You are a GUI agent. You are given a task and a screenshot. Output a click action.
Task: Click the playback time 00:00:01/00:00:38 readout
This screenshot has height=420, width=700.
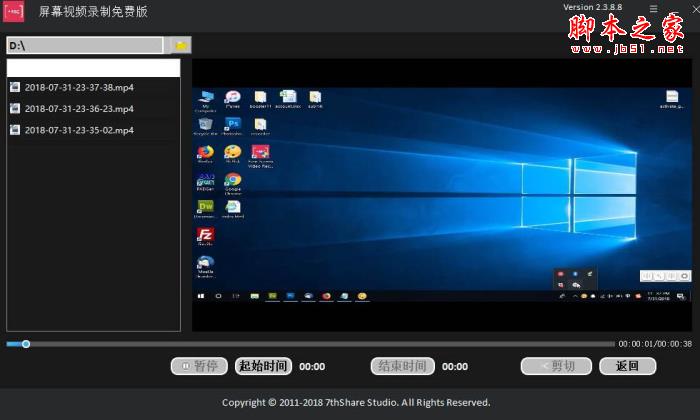click(x=655, y=344)
